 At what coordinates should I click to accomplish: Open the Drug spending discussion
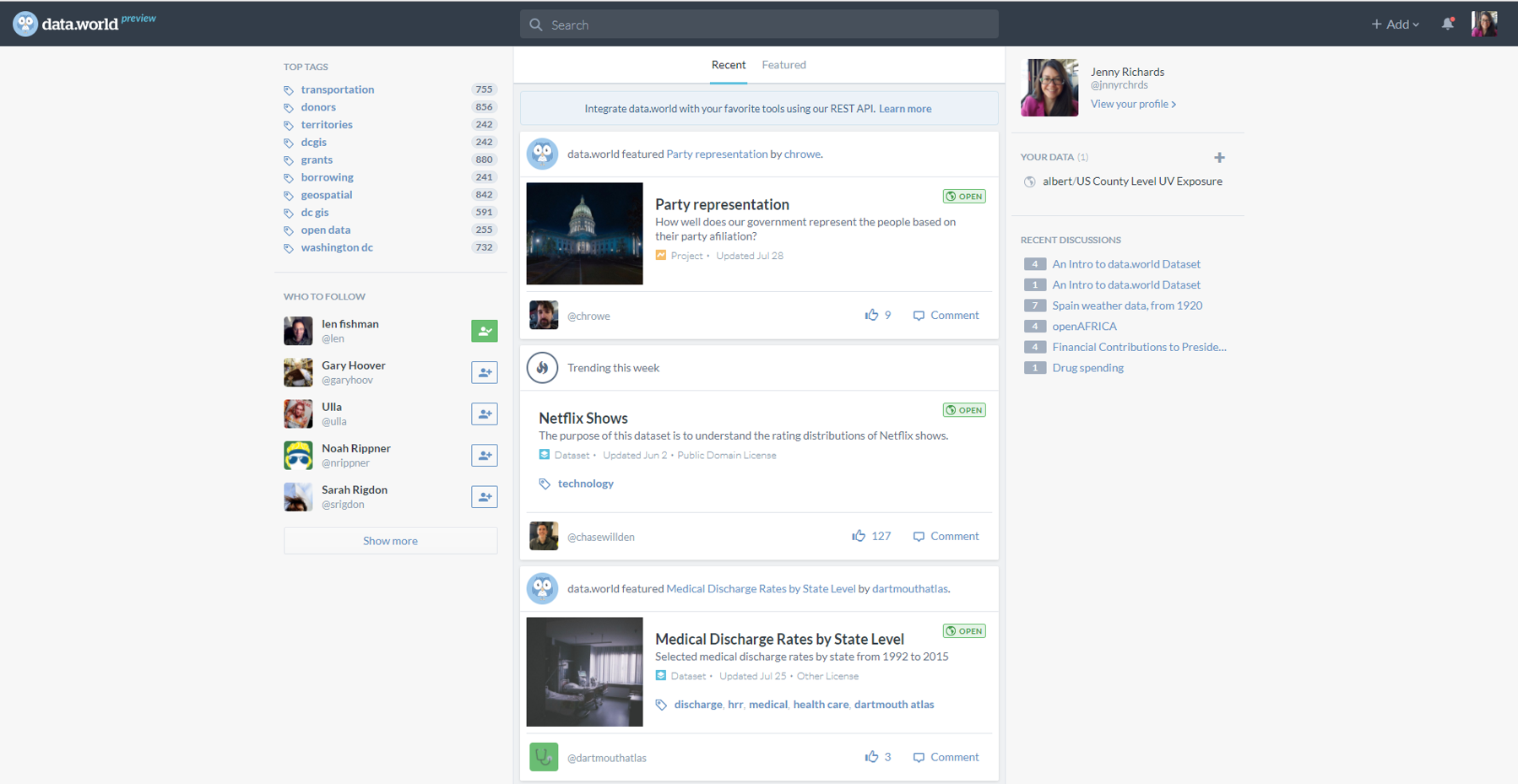(1087, 368)
